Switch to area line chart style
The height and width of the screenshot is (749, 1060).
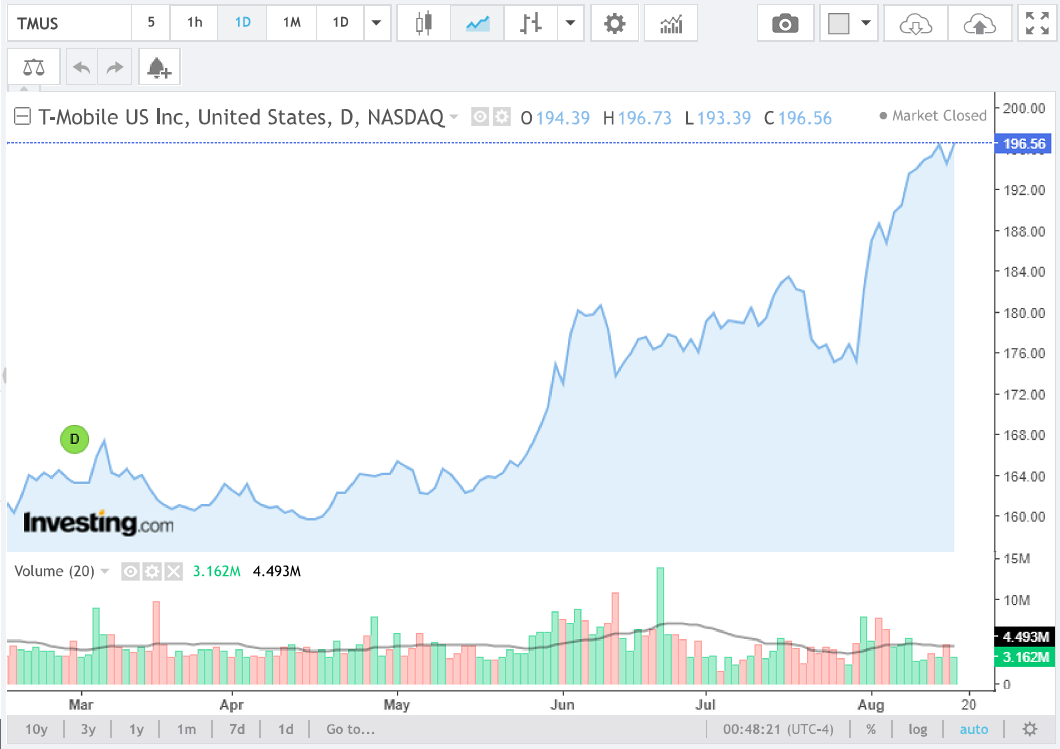[x=477, y=23]
